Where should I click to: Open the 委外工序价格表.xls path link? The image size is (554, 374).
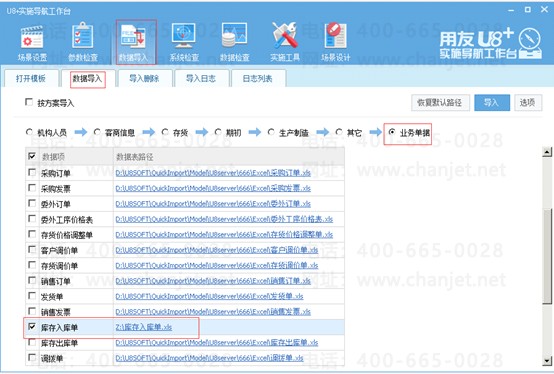point(224,219)
